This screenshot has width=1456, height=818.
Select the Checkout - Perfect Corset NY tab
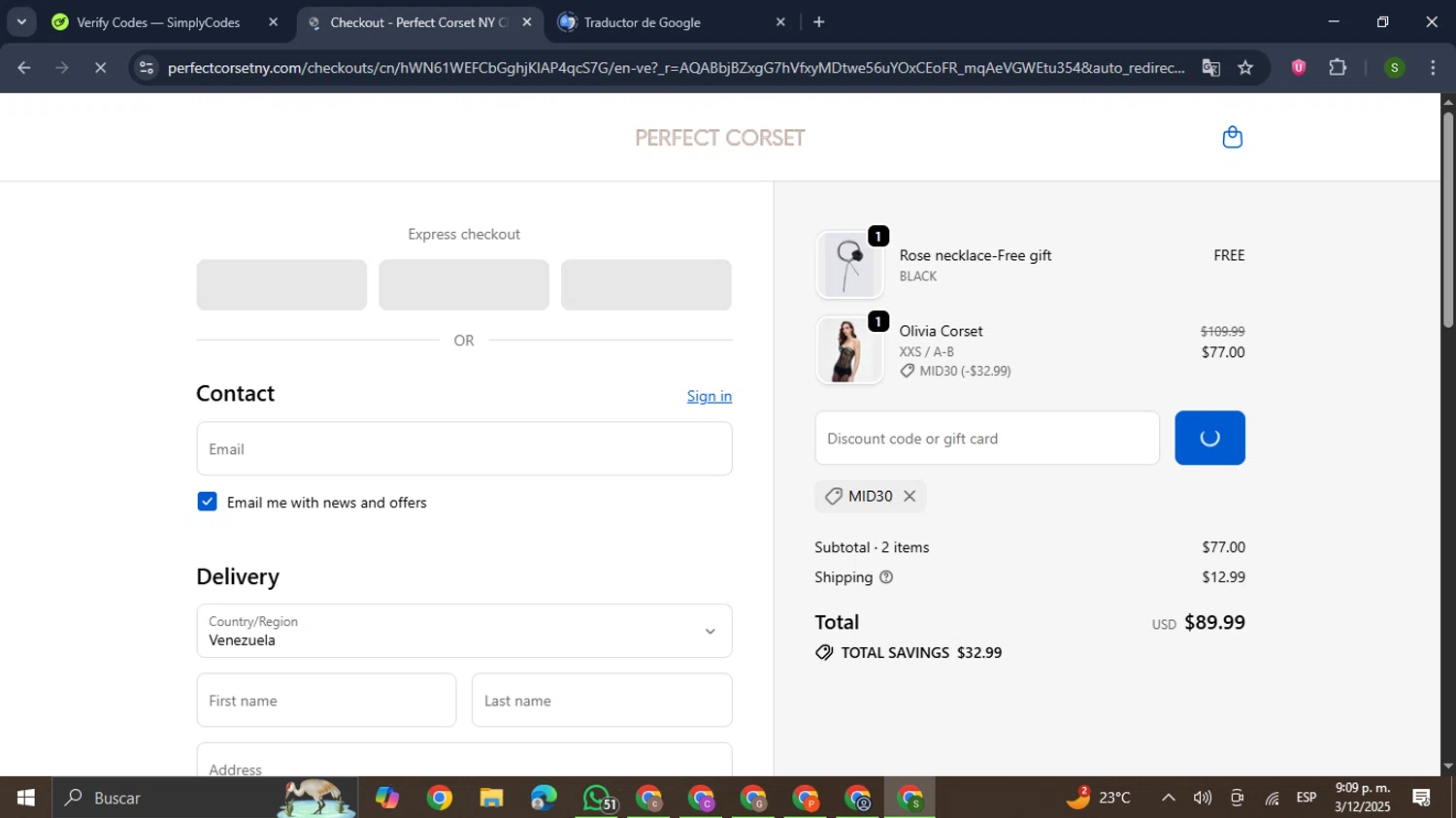(x=419, y=22)
